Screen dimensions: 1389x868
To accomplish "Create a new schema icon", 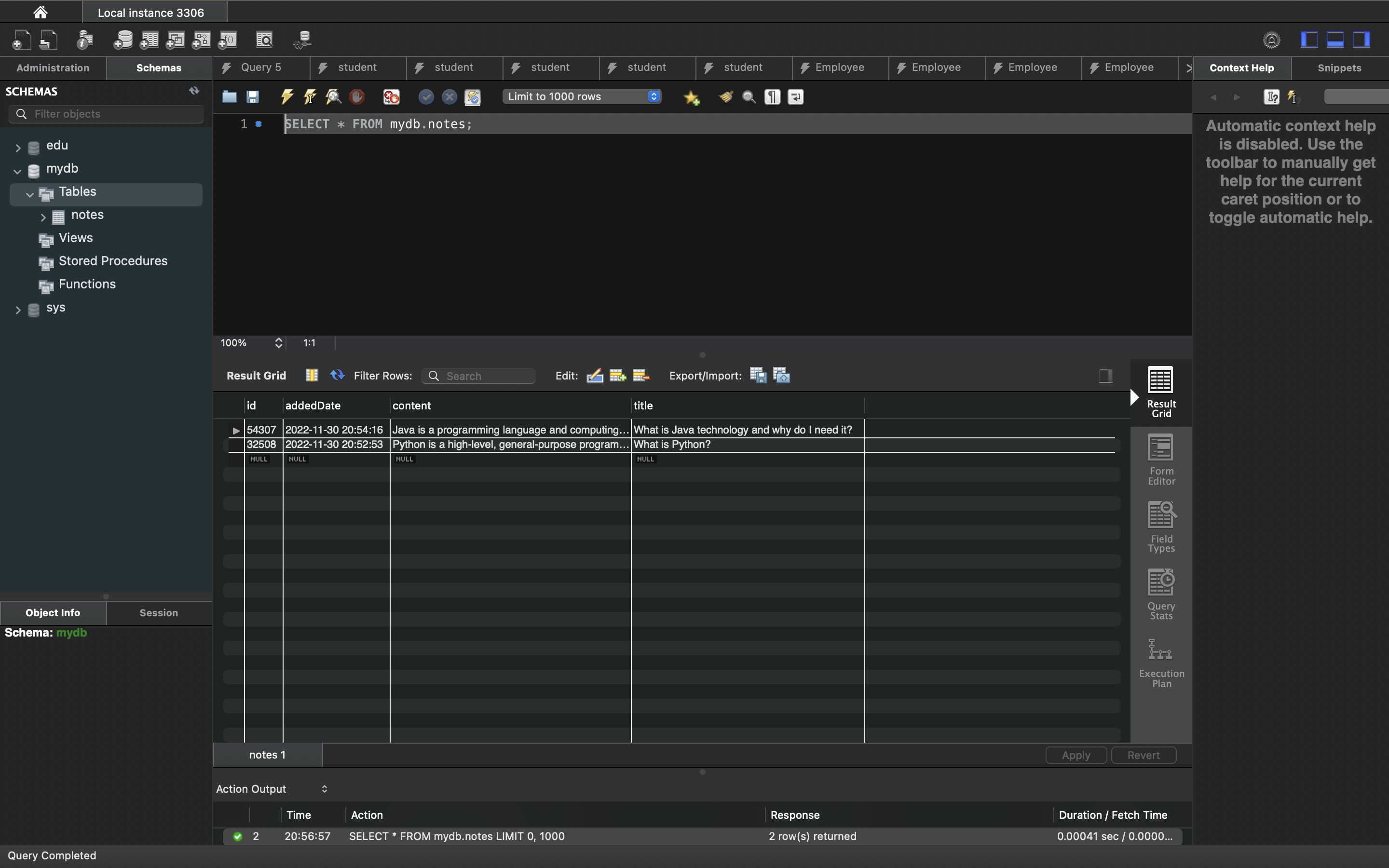I will 123,40.
